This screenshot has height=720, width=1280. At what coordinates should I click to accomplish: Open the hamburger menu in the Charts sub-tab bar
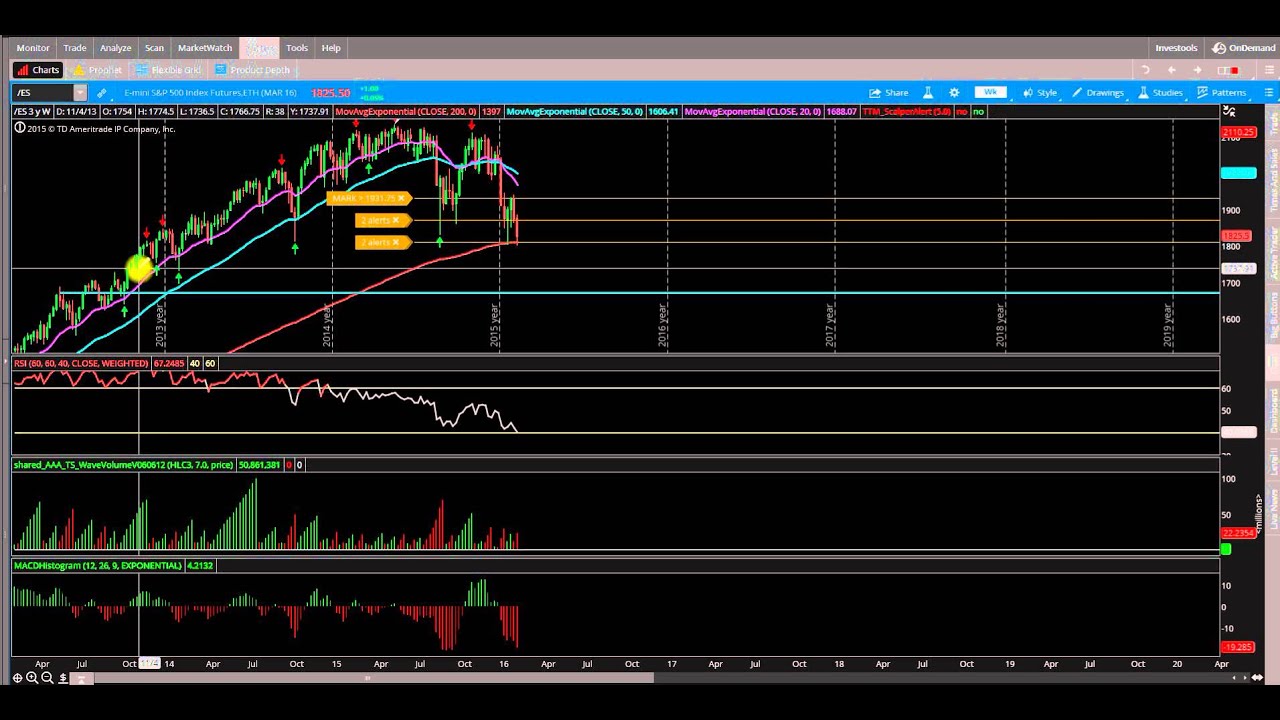[x=1267, y=70]
